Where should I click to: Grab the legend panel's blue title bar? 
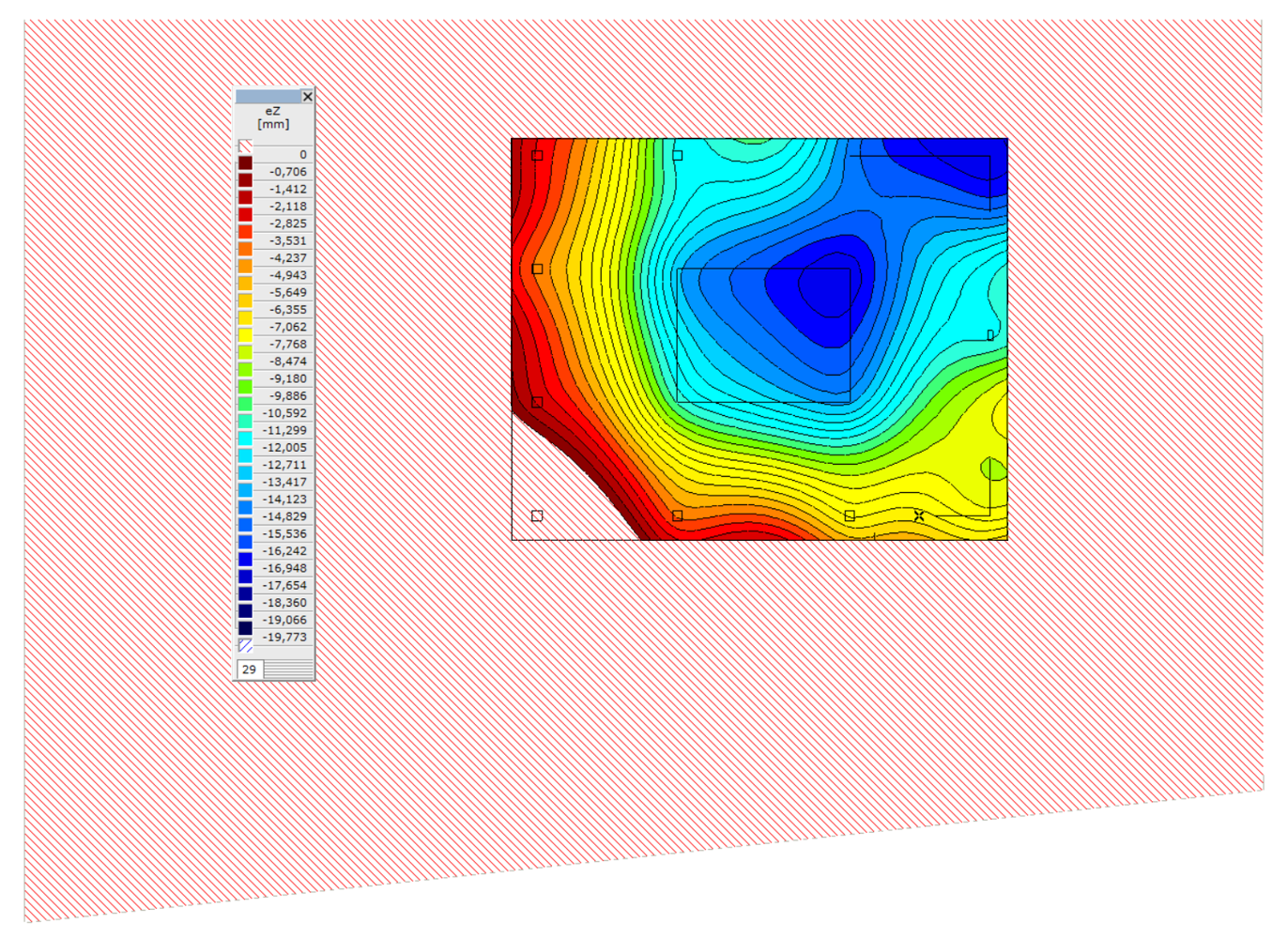[268, 97]
